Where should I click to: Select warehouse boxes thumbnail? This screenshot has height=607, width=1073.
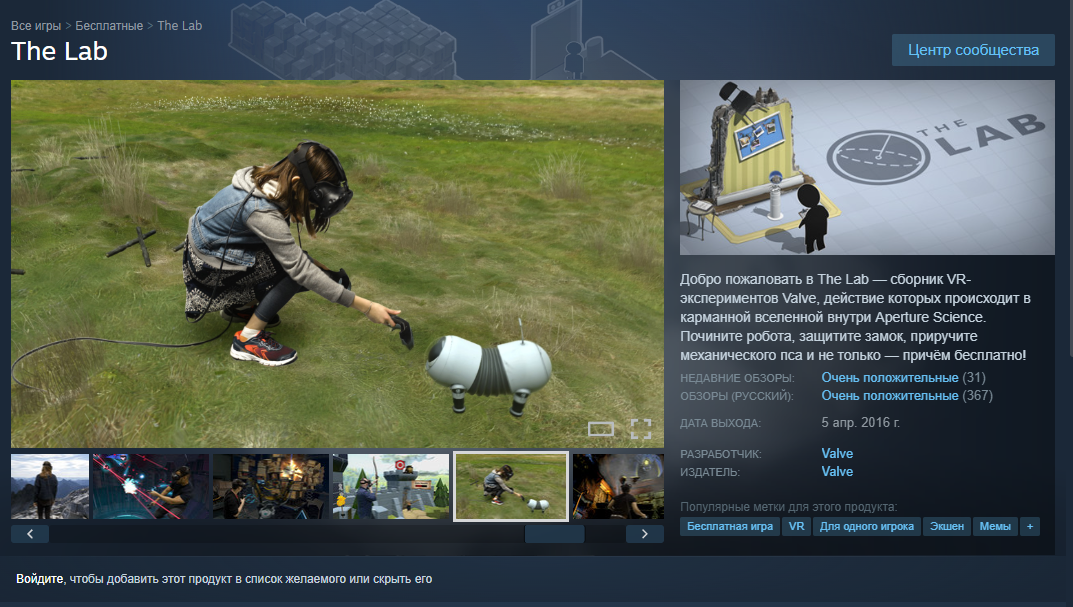pyautogui.click(x=271, y=487)
